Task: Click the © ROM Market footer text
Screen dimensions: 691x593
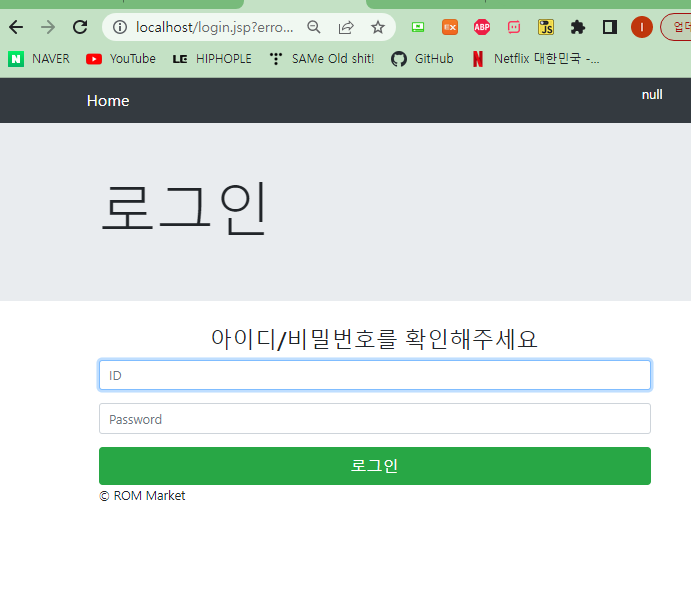Action: click(142, 496)
